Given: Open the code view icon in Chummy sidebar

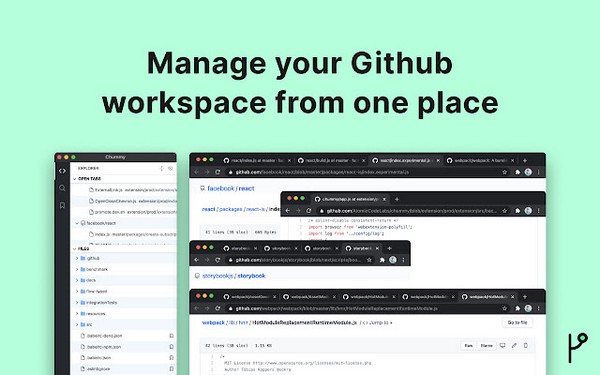Looking at the screenshot, I should pyautogui.click(x=62, y=171).
